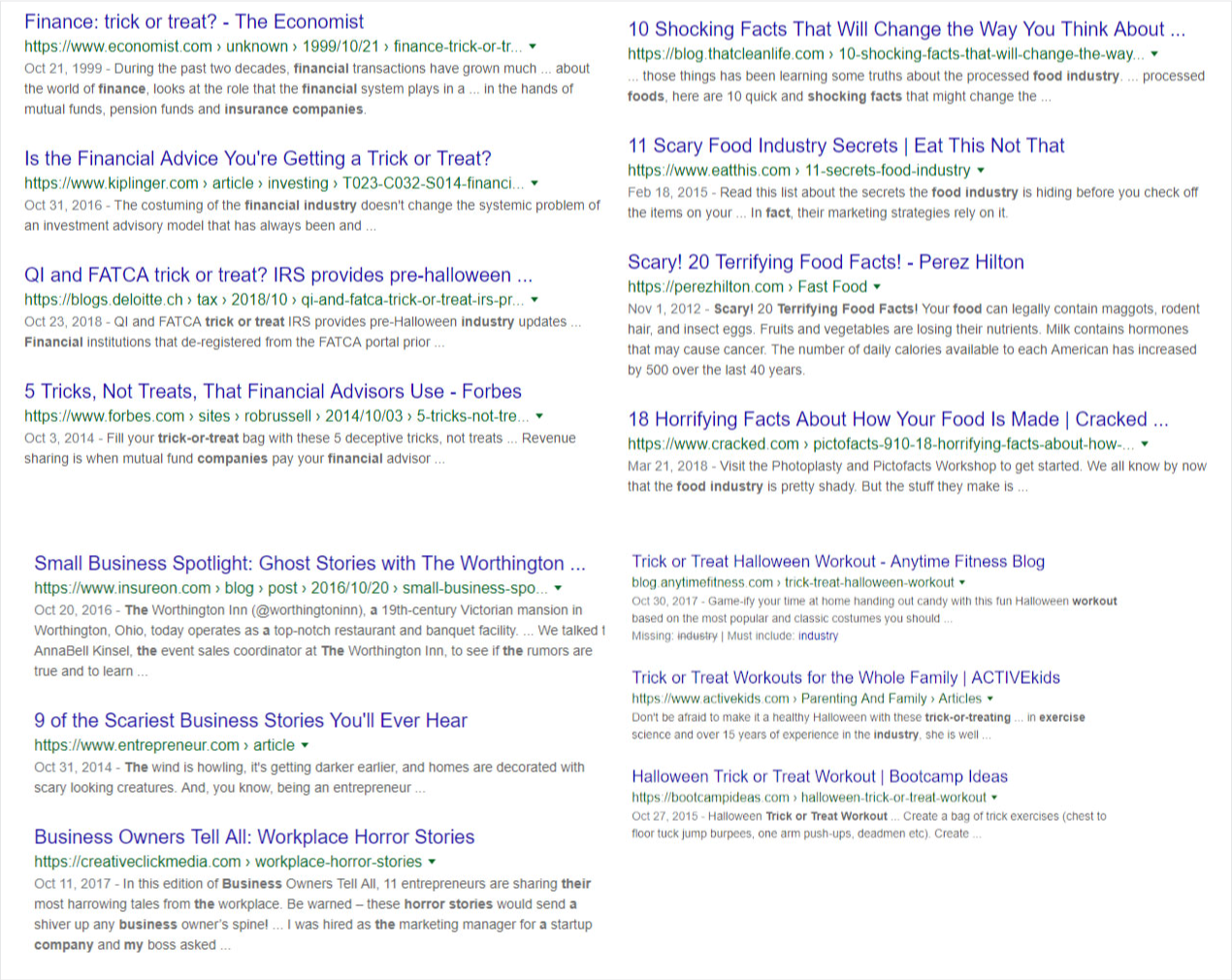
Task: Open 'Is the Financial Advice You're Getting' result
Action: tap(258, 158)
